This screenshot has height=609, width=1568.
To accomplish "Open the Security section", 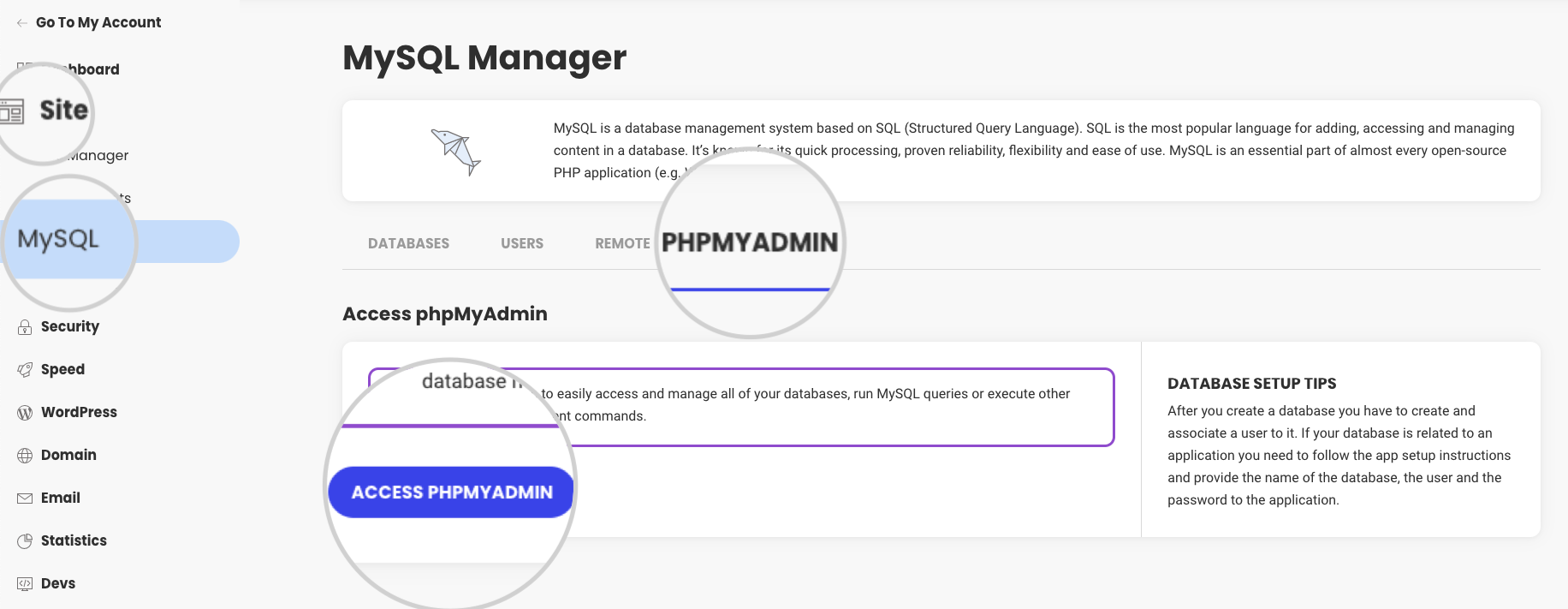I will (x=70, y=326).
